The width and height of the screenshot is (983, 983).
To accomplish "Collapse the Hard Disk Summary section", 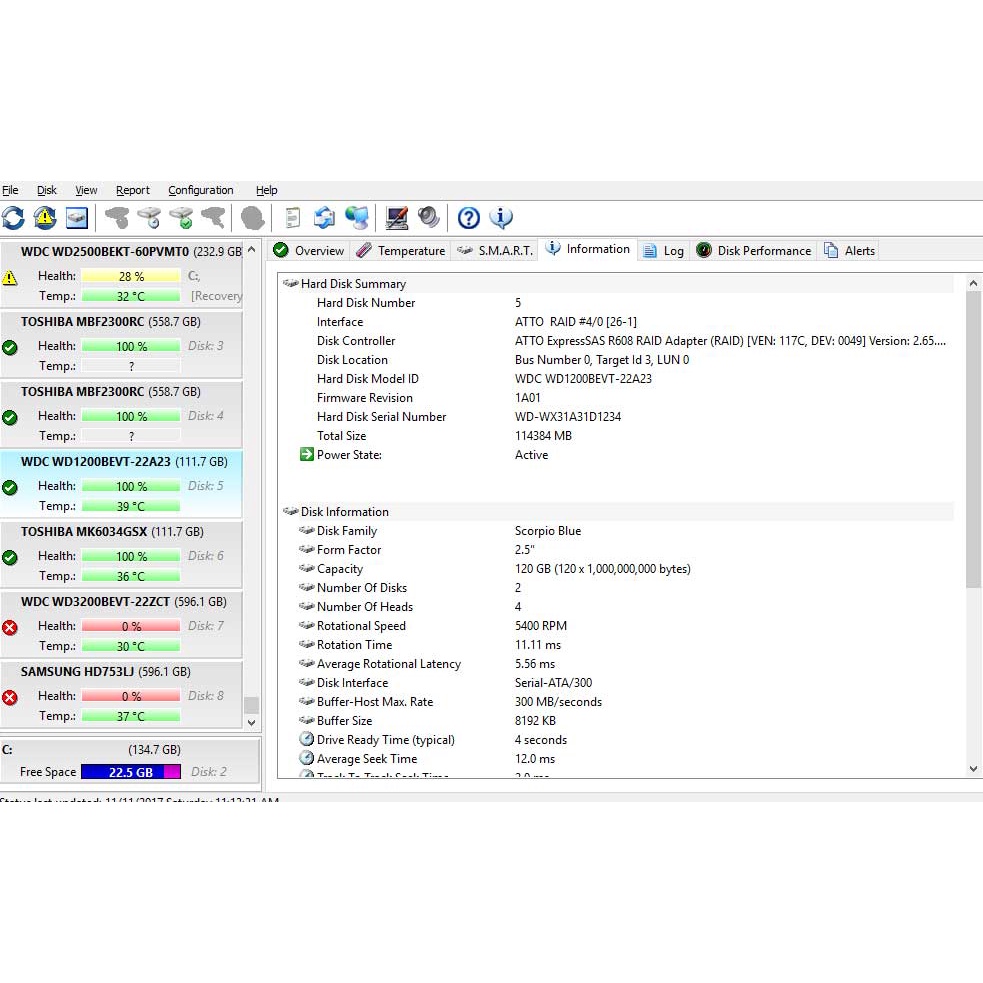I will (290, 284).
